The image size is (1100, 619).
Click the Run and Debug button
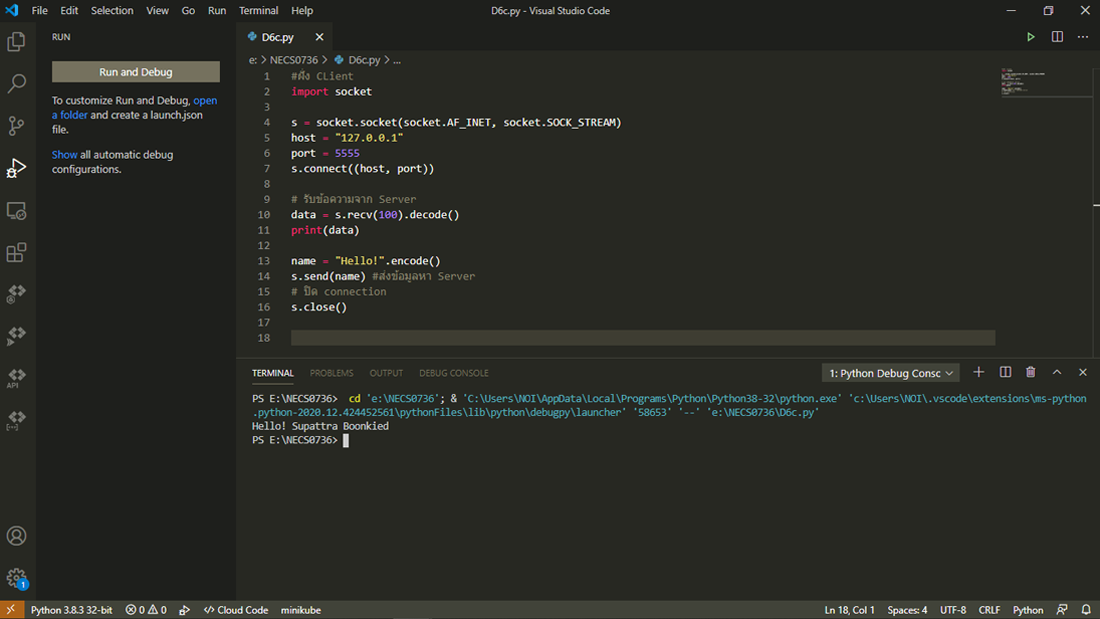click(x=136, y=72)
